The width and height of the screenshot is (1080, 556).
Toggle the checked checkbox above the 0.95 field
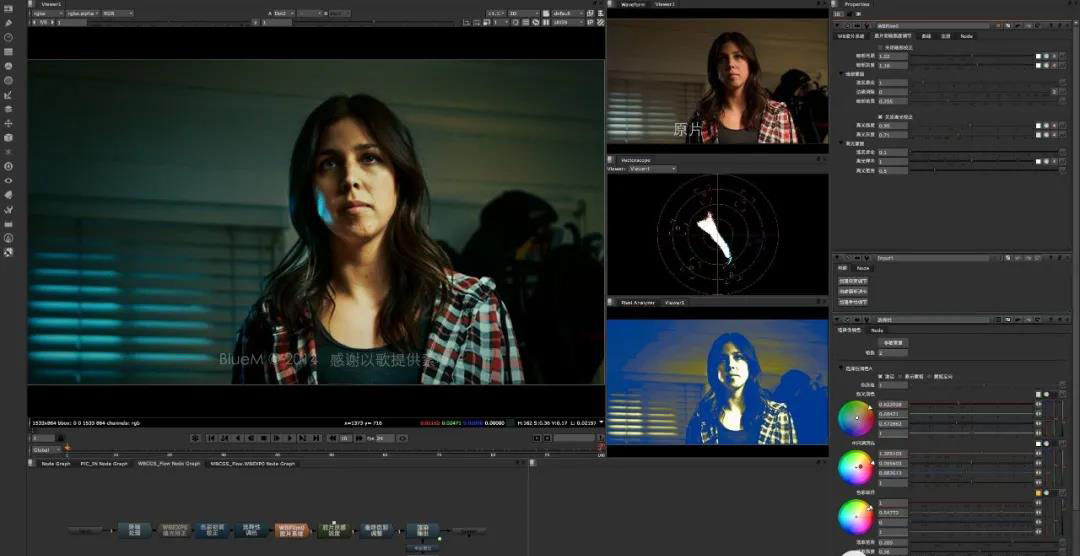[880, 117]
